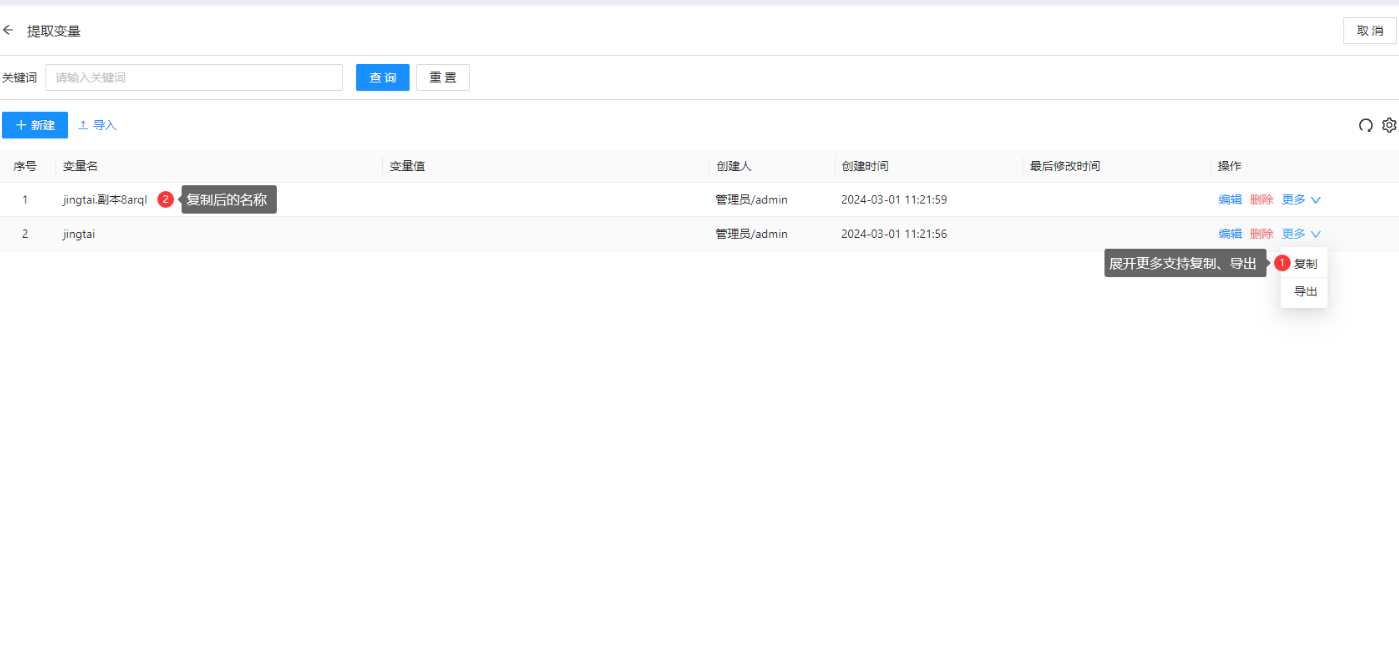Focus the 关键词 search input field
Image resolution: width=1399 pixels, height=665 pixels.
tap(194, 78)
